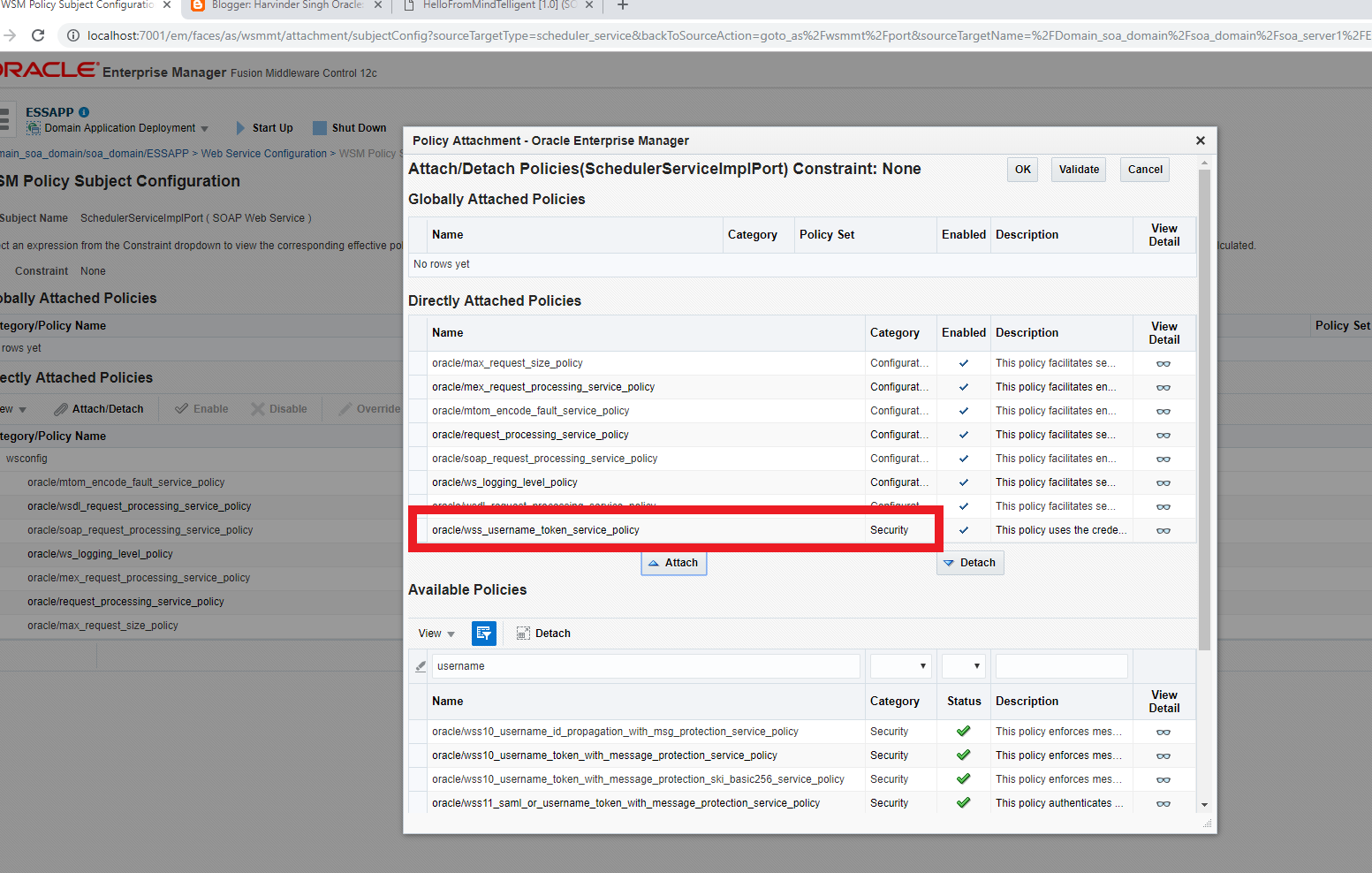This screenshot has width=1372, height=873.
Task: View detail glasses for max_request_size_policy
Action: (1164, 363)
